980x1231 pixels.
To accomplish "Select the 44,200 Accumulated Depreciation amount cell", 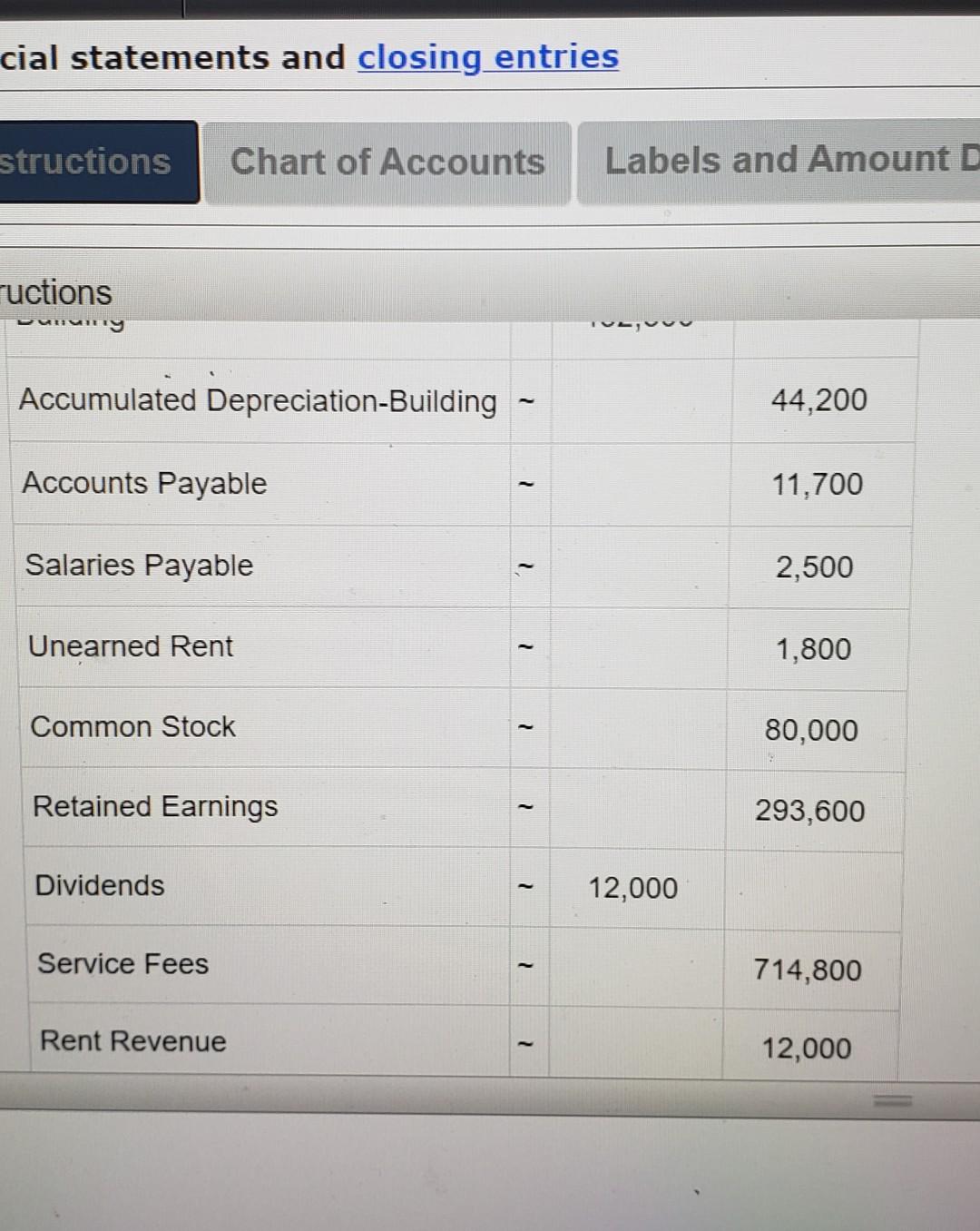I will click(815, 400).
